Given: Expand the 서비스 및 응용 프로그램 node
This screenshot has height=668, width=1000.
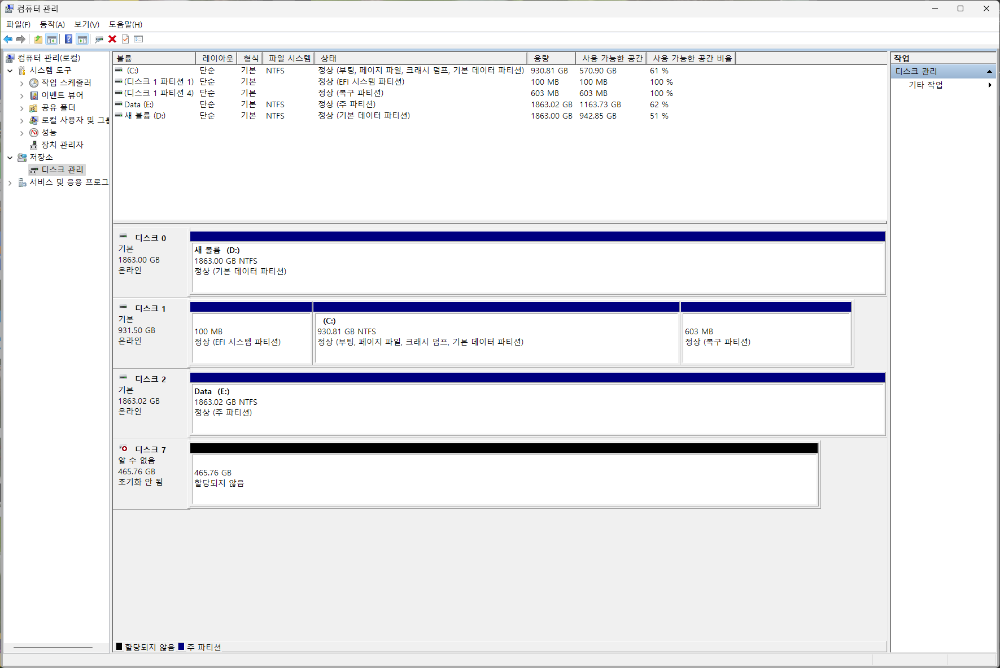Looking at the screenshot, I should click(10, 182).
